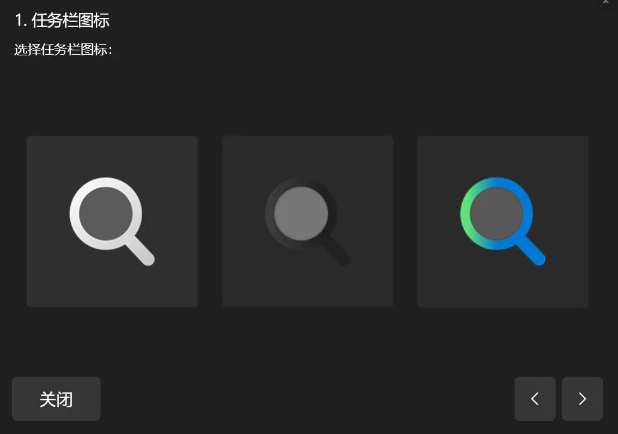Choose the first icon option tile

click(112, 222)
